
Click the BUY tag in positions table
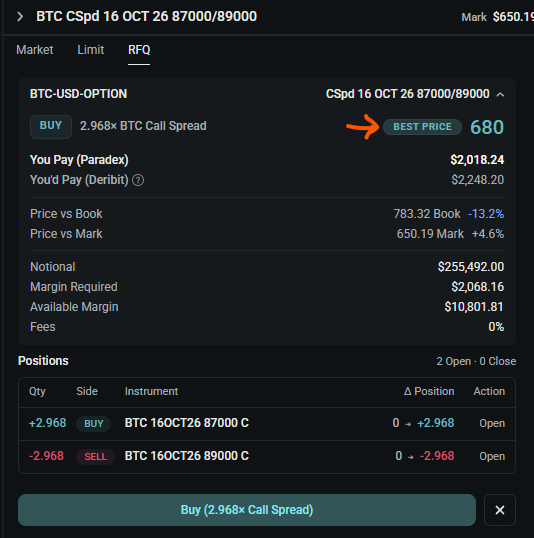pos(93,423)
